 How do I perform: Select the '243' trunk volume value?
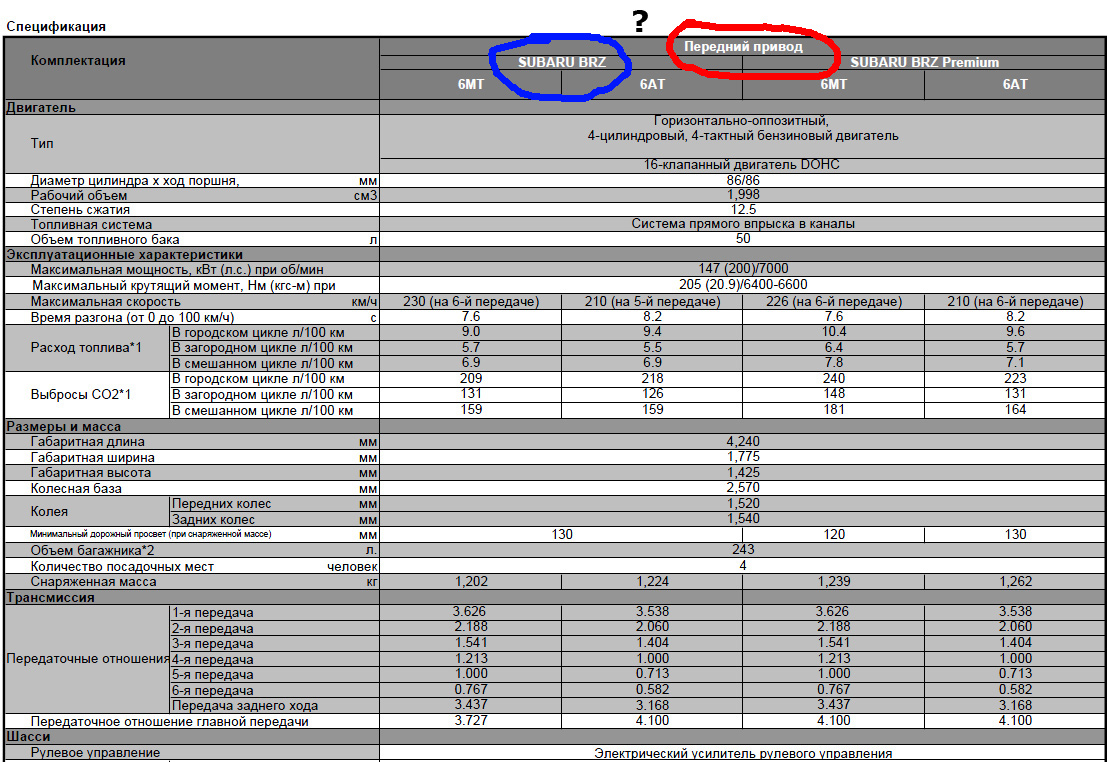point(743,549)
